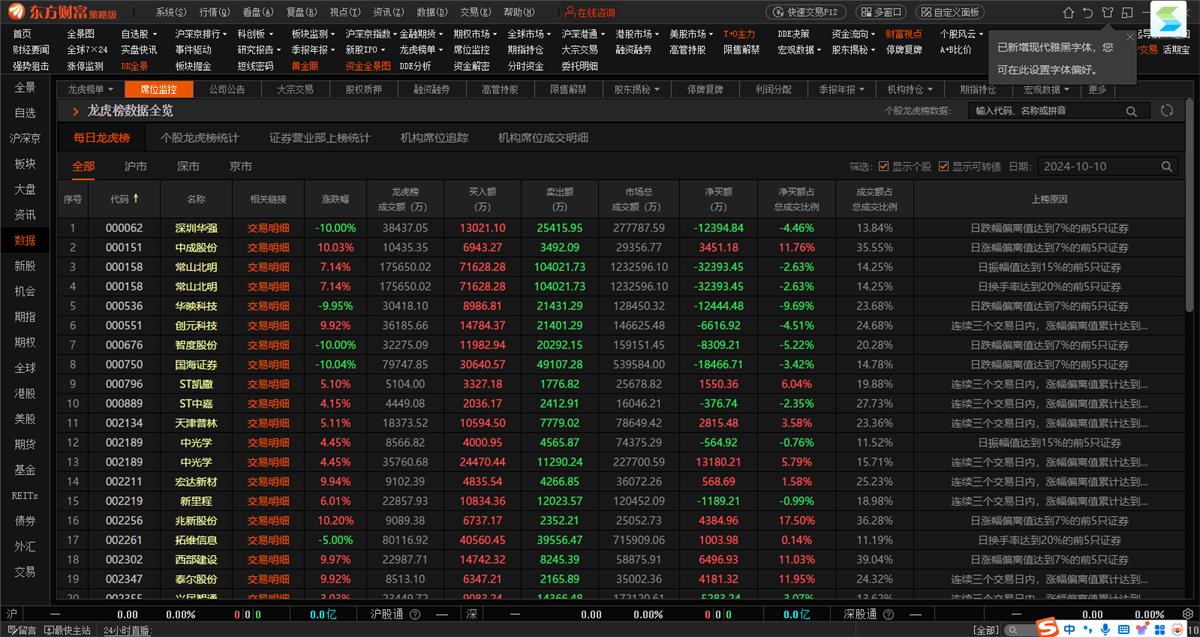Click stock code 000796 in table
Screen dimensions: 1200x637
click(x=124, y=384)
